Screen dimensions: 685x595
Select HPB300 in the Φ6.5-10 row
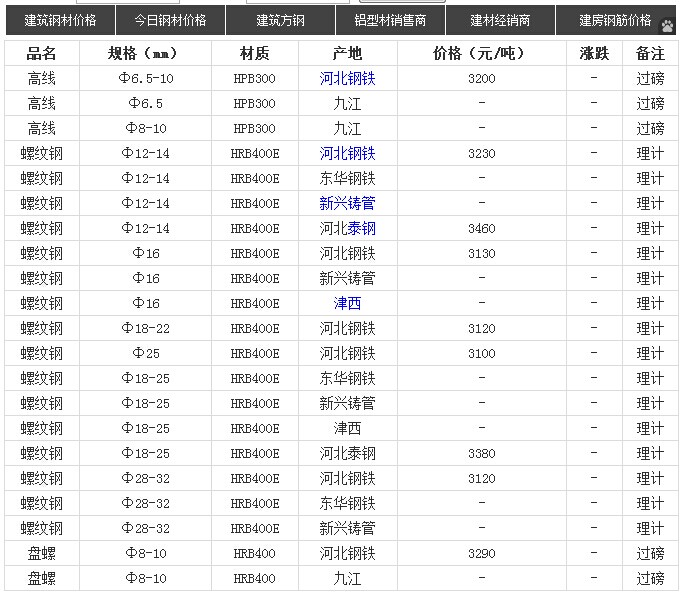pyautogui.click(x=255, y=79)
